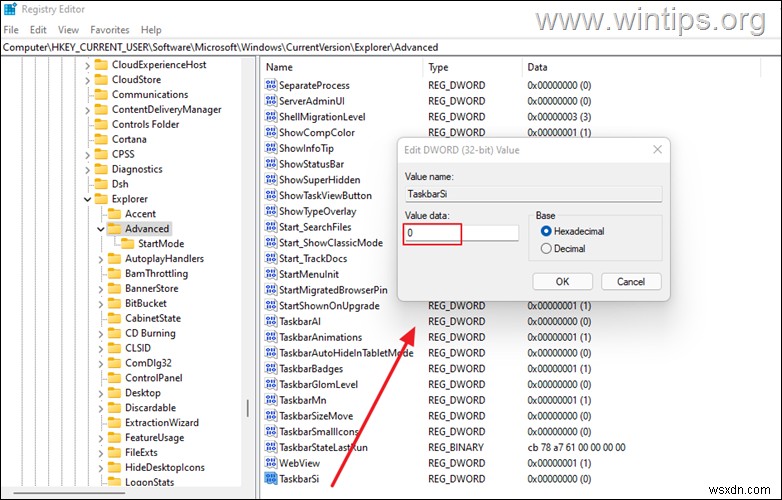The height and width of the screenshot is (500, 782).
Task: Click the TaskbarStateLastRun binary value icon
Action: click(x=271, y=447)
